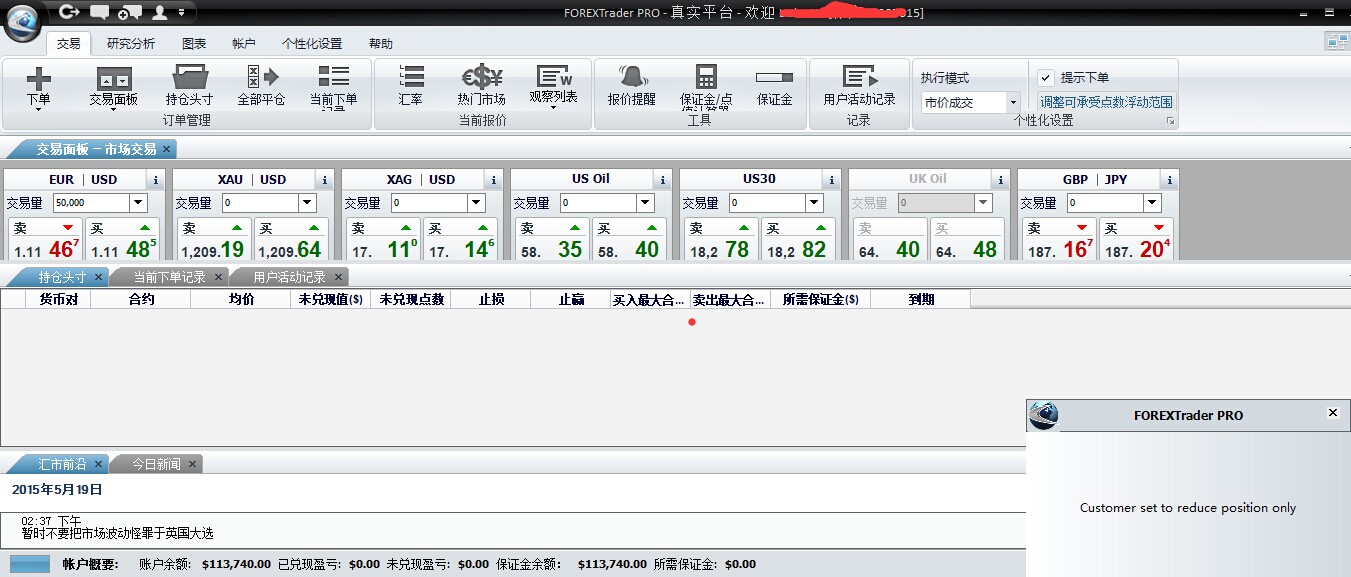Sort by 未兑现值($) column header
Image resolution: width=1351 pixels, height=577 pixels.
pyautogui.click(x=330, y=299)
